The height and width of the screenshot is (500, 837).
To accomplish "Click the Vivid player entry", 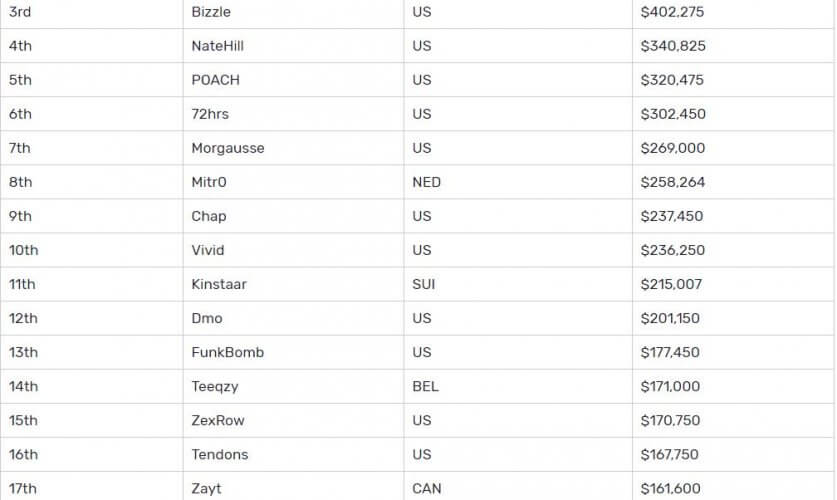I will [208, 250].
